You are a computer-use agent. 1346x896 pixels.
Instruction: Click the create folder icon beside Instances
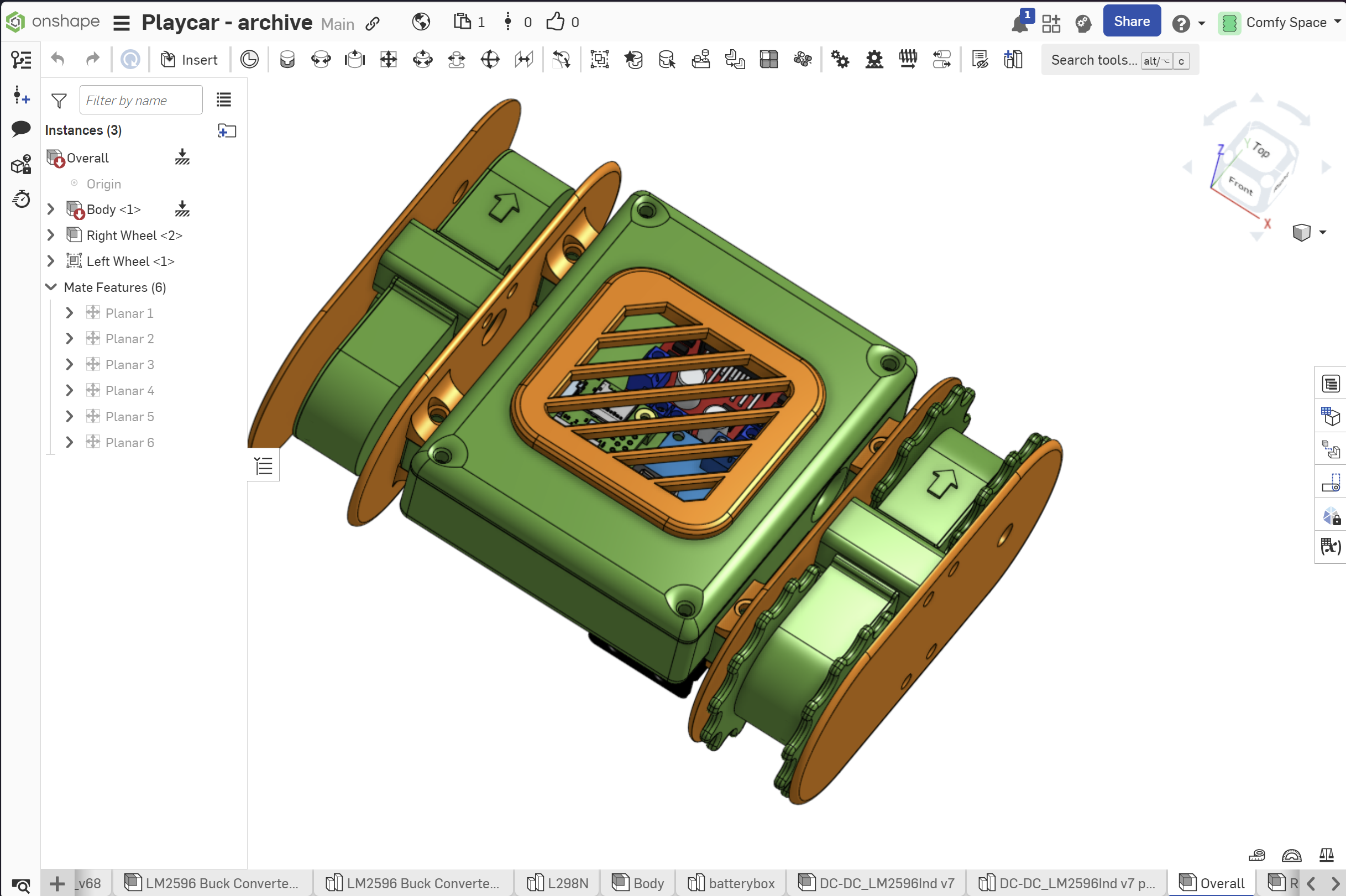click(227, 131)
